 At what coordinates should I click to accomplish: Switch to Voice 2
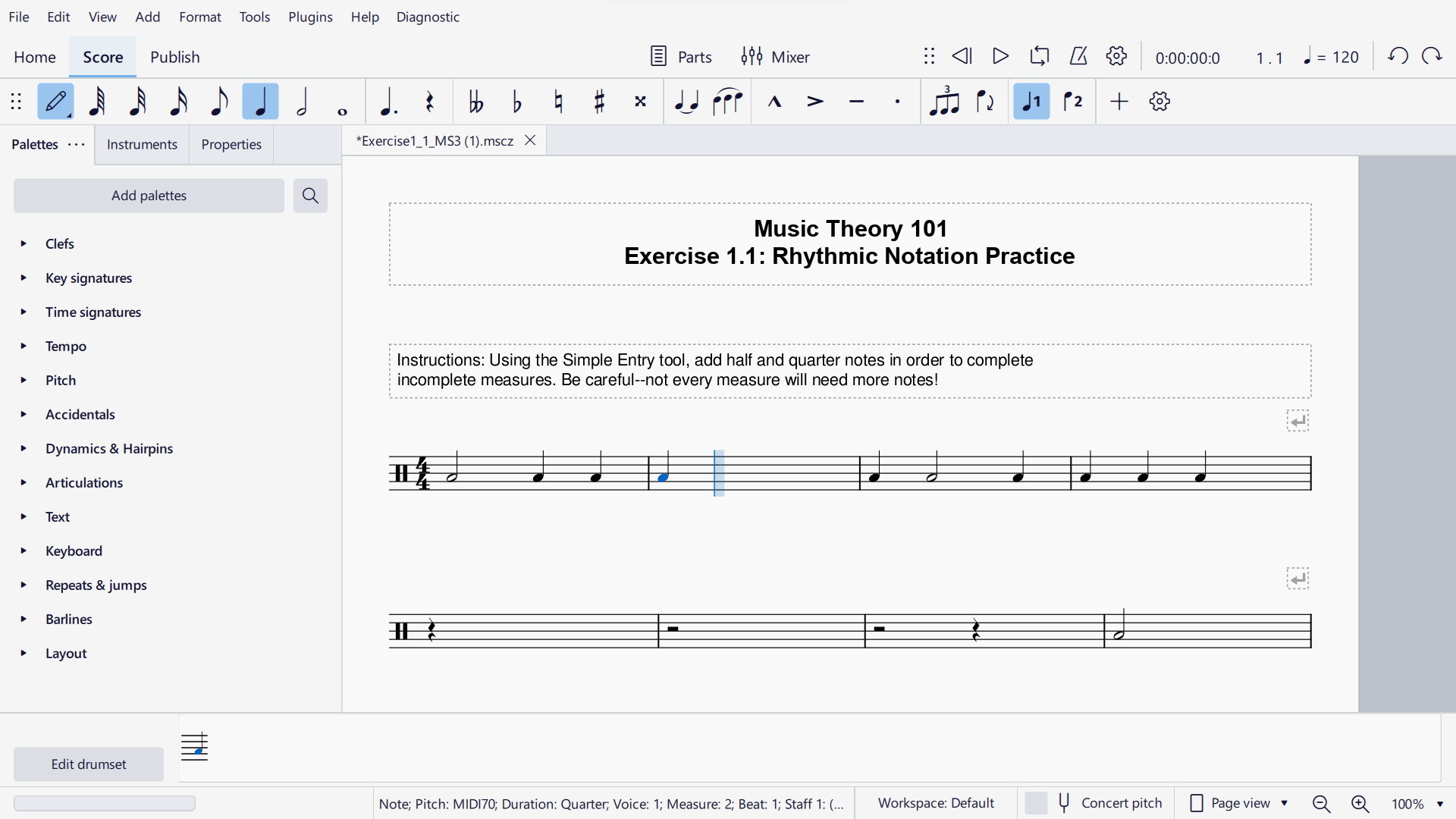pyautogui.click(x=1073, y=102)
